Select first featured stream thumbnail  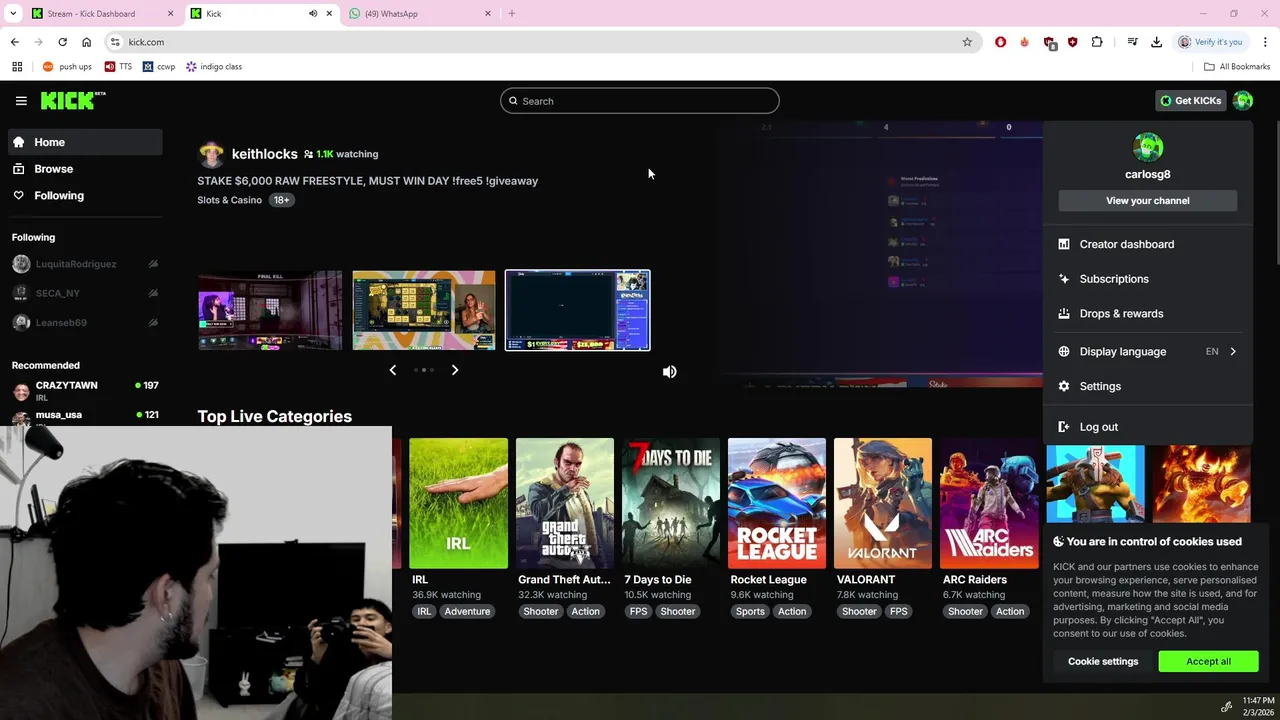coord(270,310)
